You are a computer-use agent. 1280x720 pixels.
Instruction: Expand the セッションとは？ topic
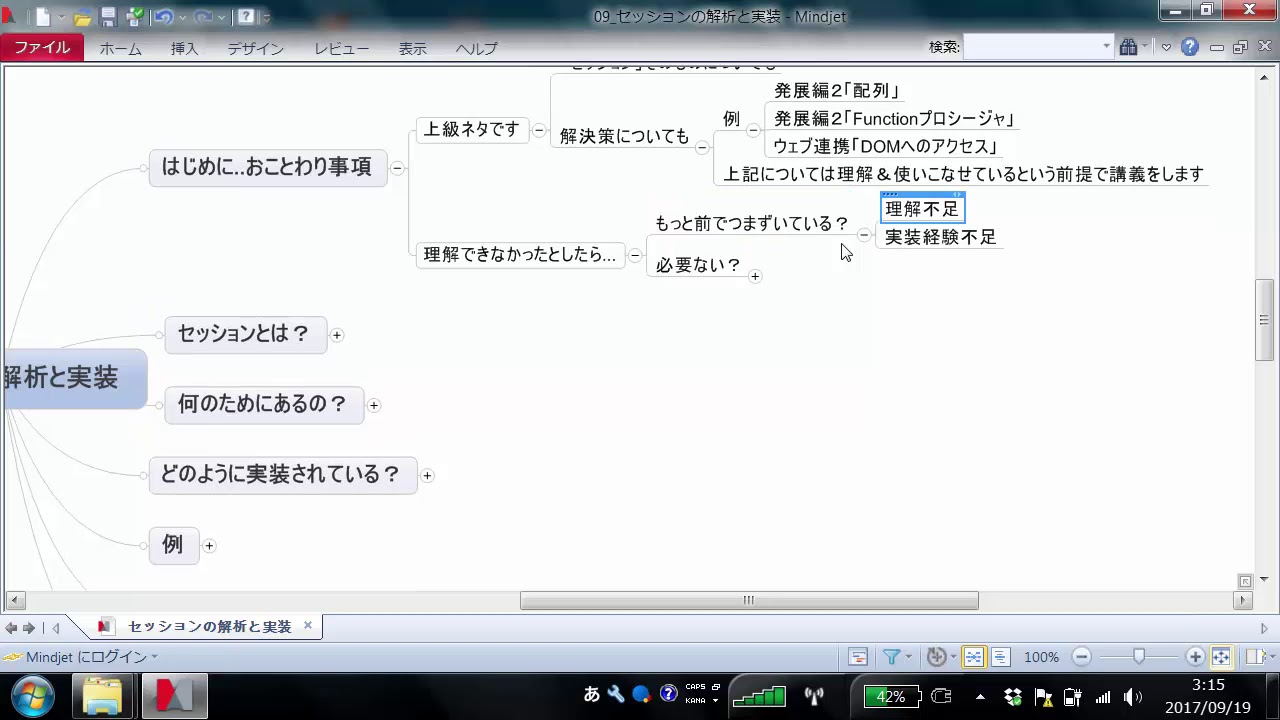click(337, 335)
